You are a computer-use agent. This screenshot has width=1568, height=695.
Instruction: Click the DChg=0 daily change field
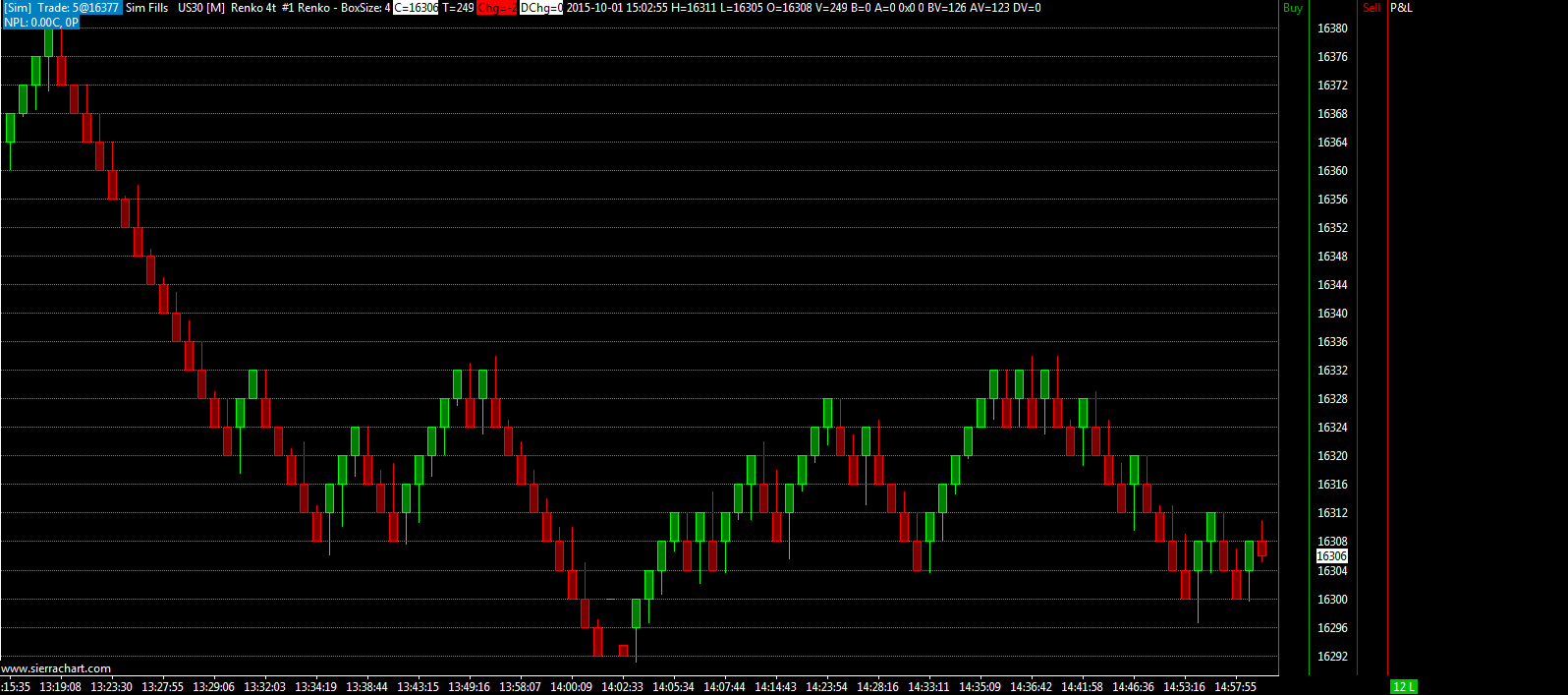541,8
